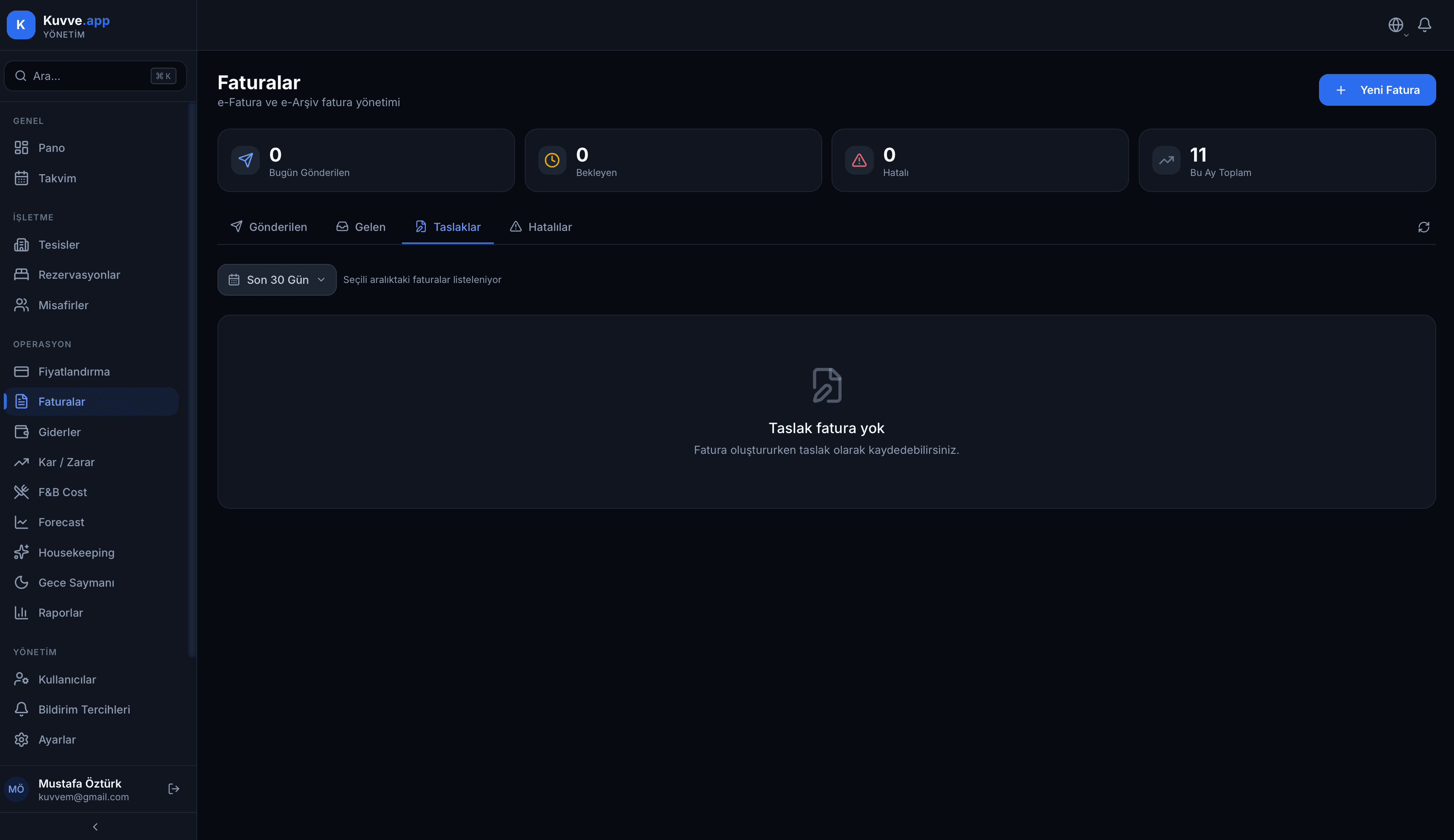Click the Taslak fatura yok heading
Viewport: 1454px width, 840px height.
pos(826,428)
